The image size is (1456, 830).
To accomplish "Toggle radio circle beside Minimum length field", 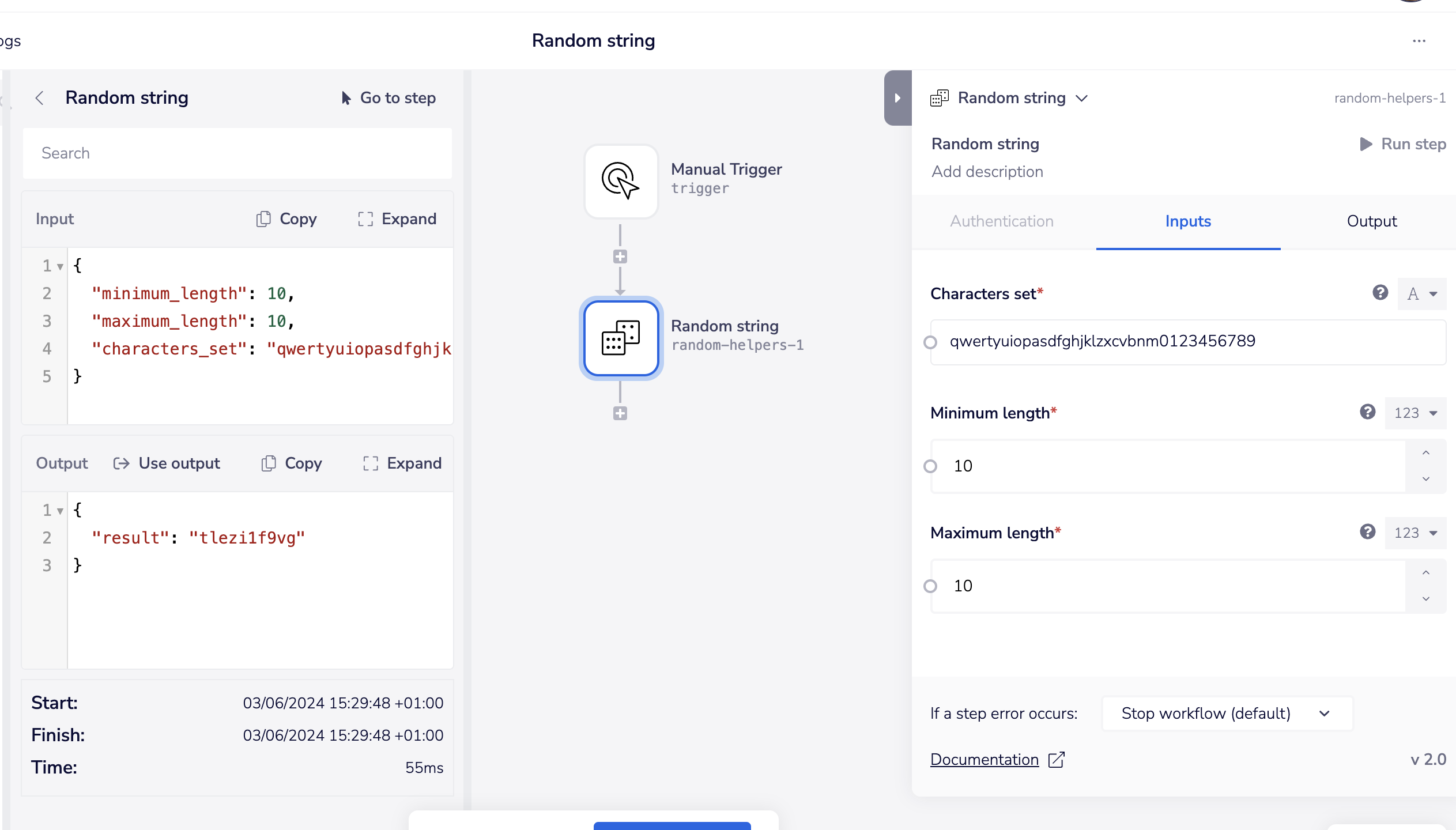I will (x=930, y=466).
